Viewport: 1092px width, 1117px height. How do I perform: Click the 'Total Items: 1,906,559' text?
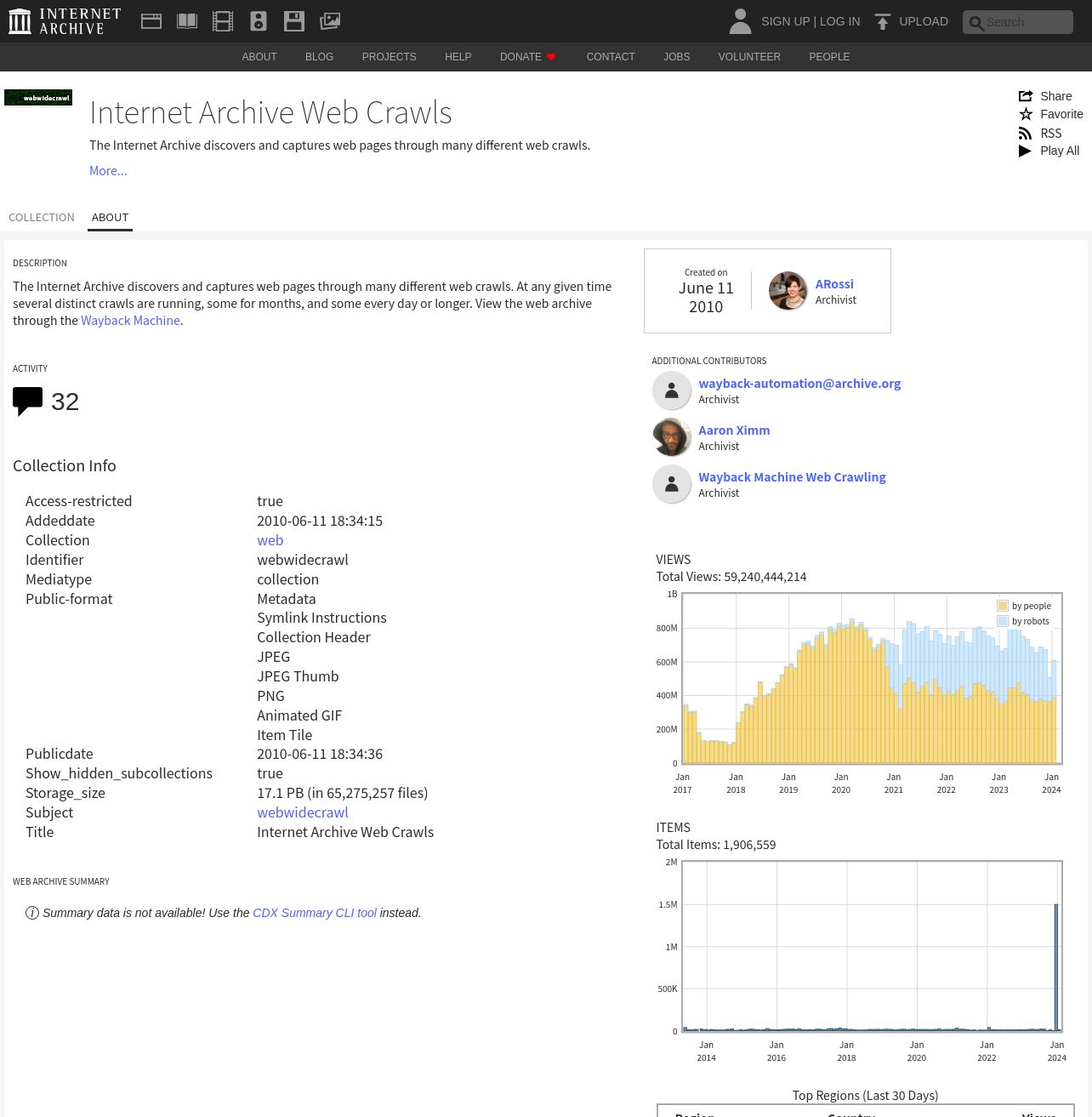(716, 845)
